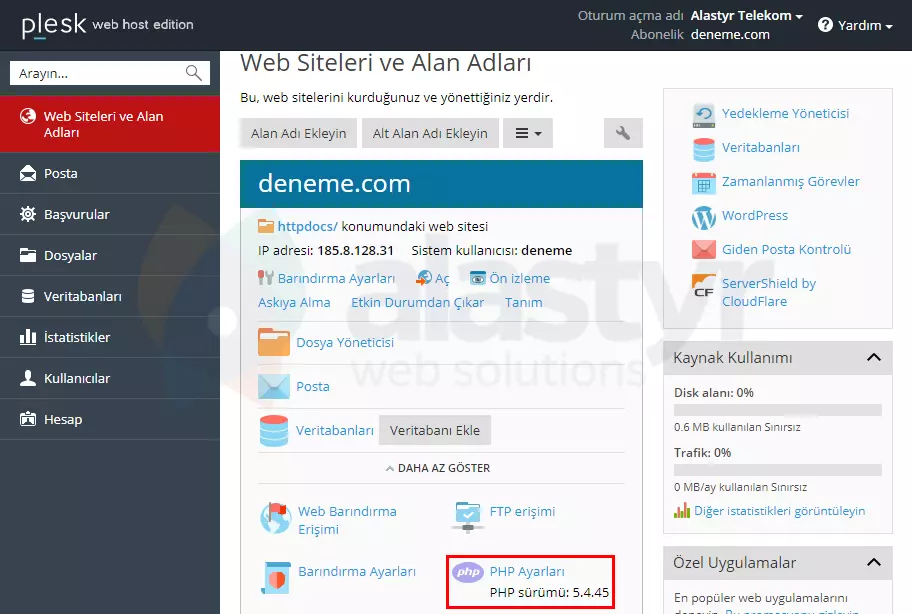
Task: Click the WordPress logo icon
Action: (704, 217)
